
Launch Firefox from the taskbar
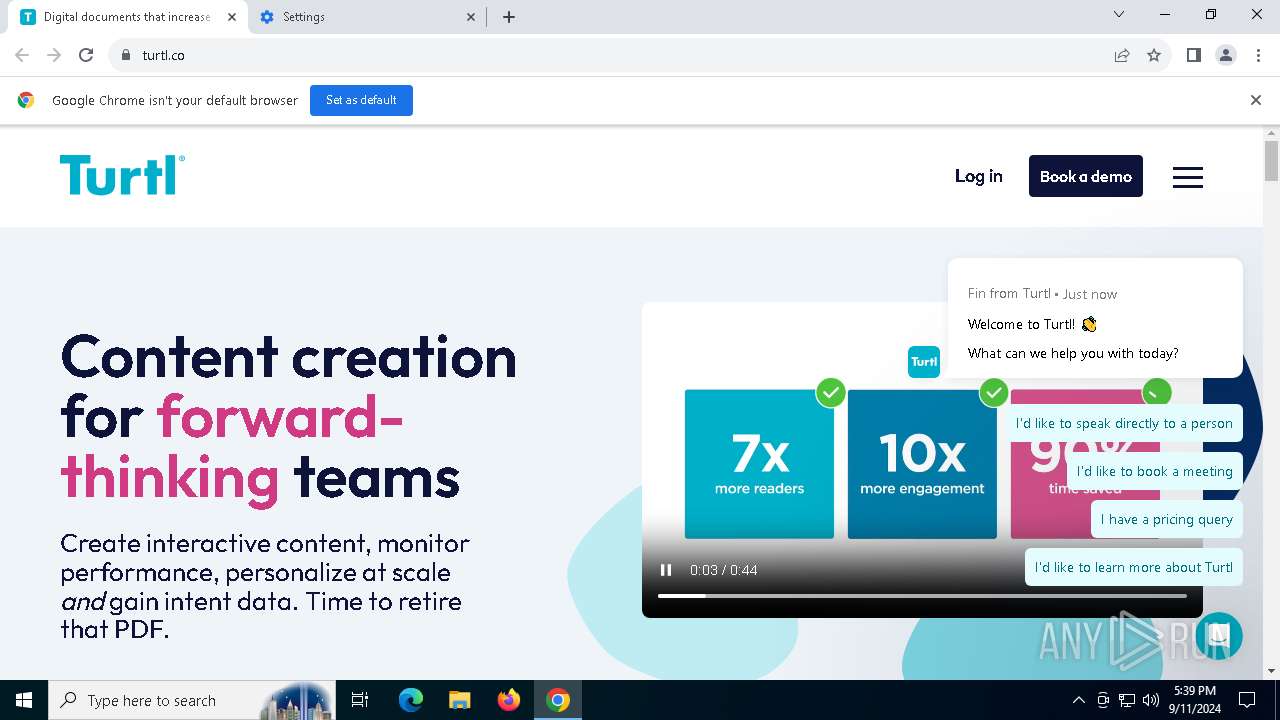click(509, 700)
